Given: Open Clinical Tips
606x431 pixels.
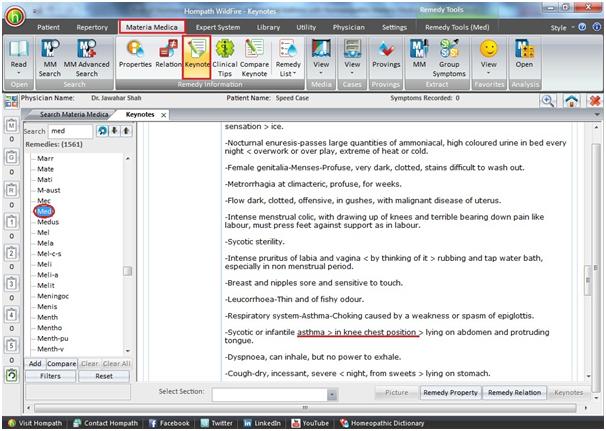Looking at the screenshot, I should (x=225, y=58).
